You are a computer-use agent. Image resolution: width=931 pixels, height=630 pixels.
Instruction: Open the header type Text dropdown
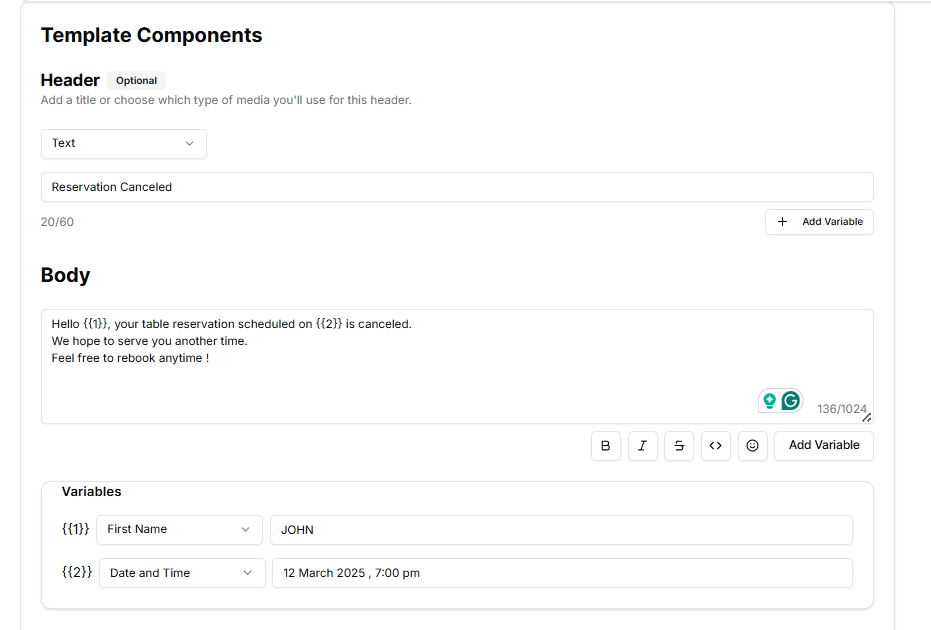pos(123,144)
